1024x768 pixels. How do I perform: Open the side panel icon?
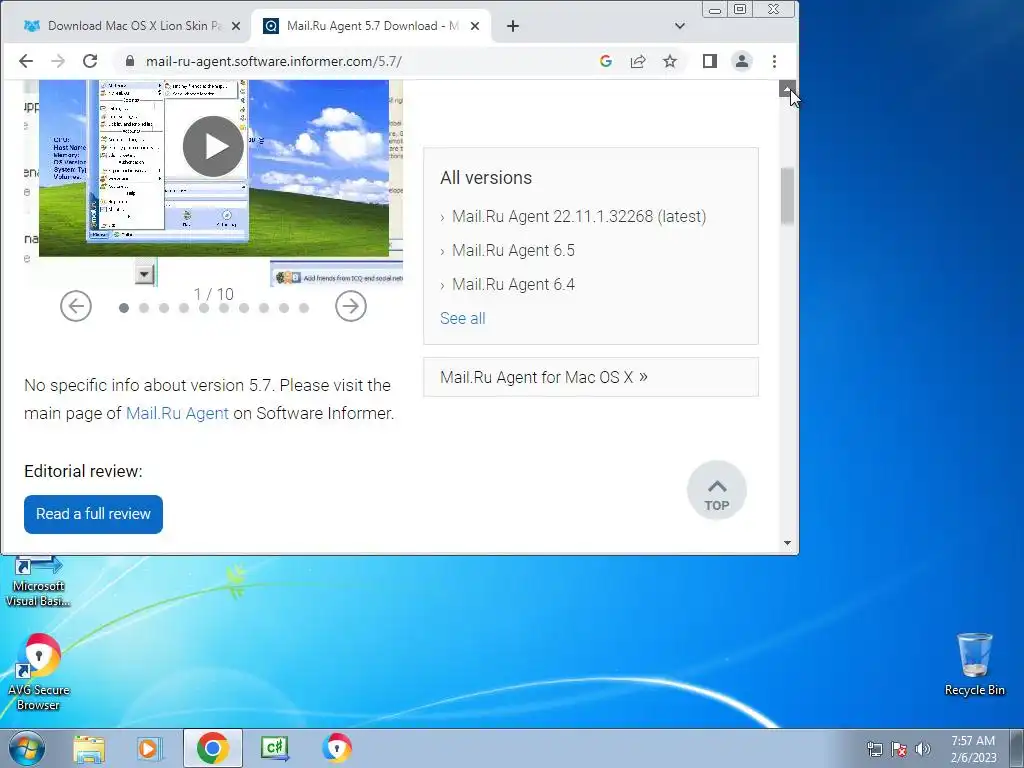pos(710,61)
